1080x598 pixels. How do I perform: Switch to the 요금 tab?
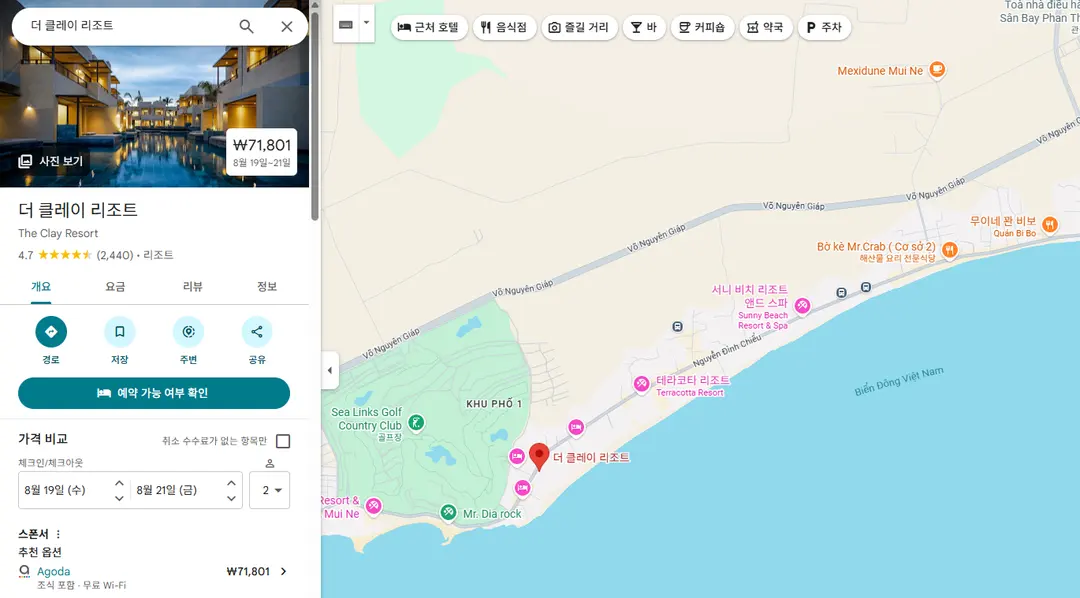(x=115, y=287)
